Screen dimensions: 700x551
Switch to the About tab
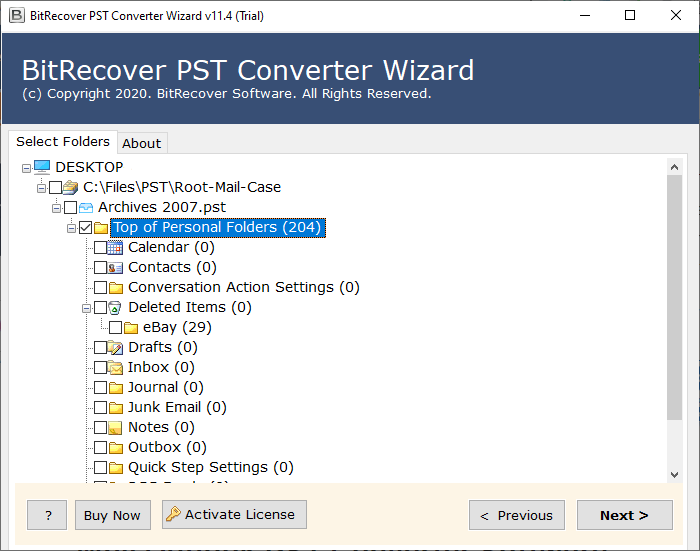coord(141,143)
